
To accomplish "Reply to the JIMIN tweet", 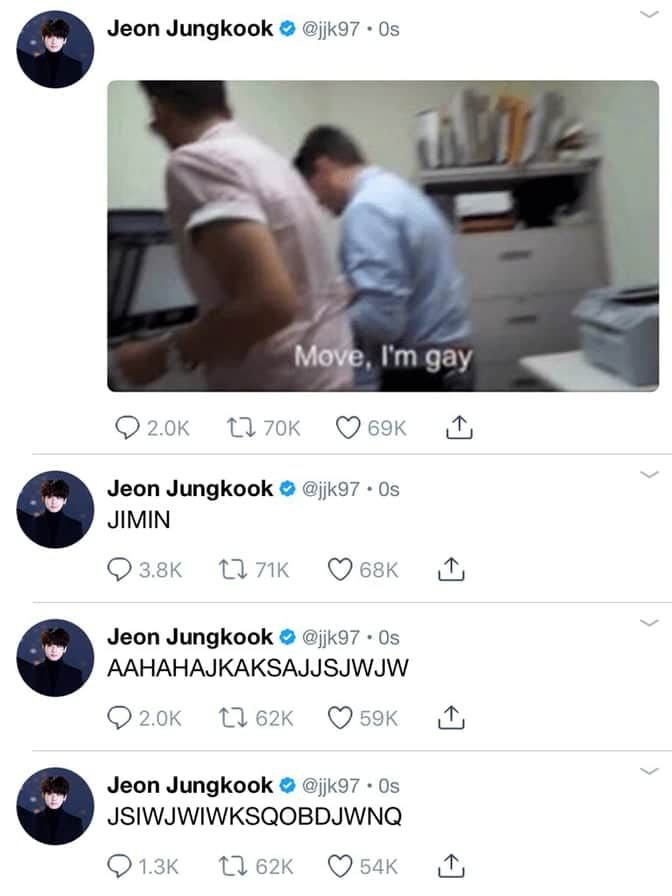I will click(x=119, y=570).
